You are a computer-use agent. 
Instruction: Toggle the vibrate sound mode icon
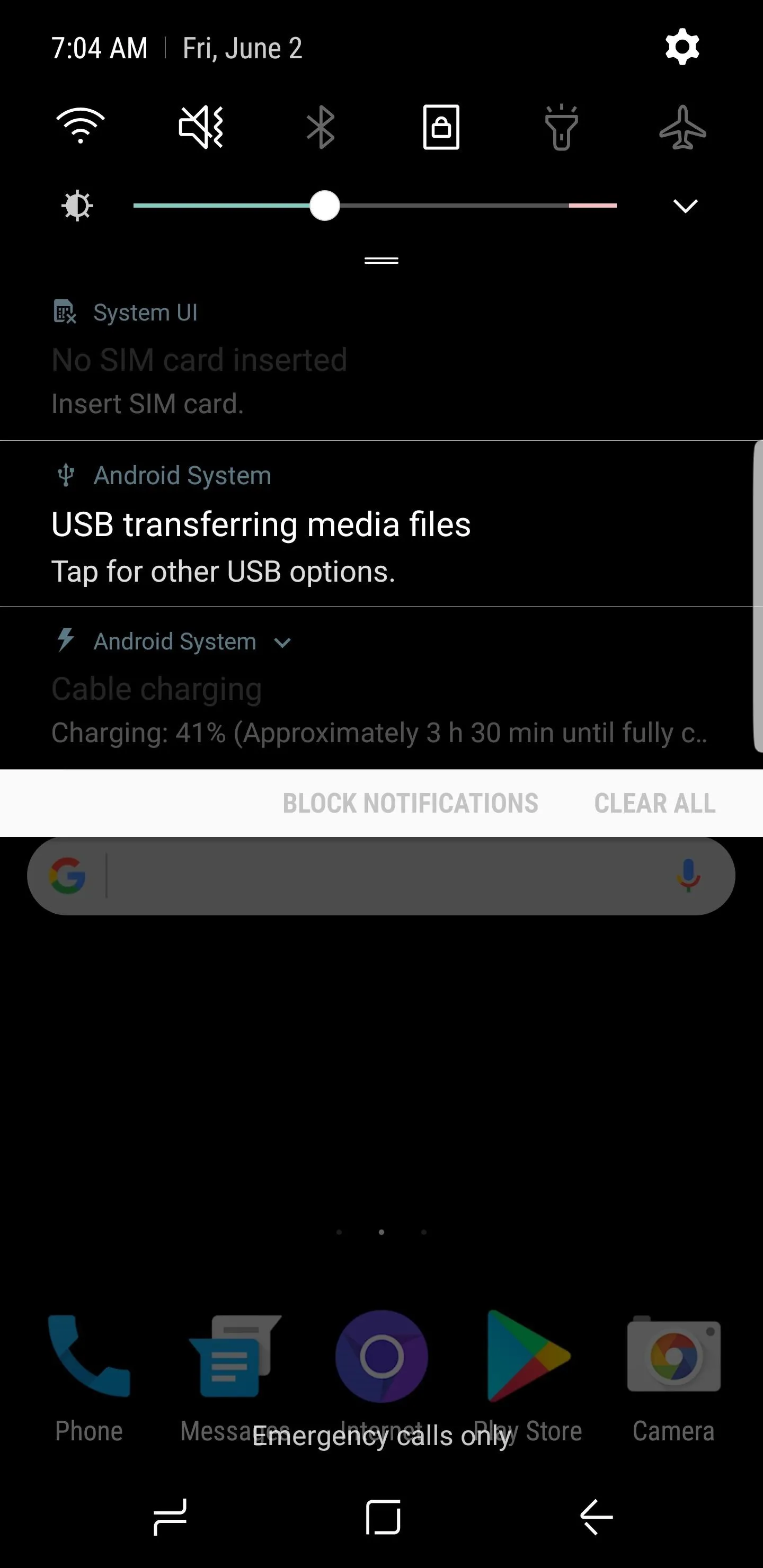pyautogui.click(x=201, y=127)
